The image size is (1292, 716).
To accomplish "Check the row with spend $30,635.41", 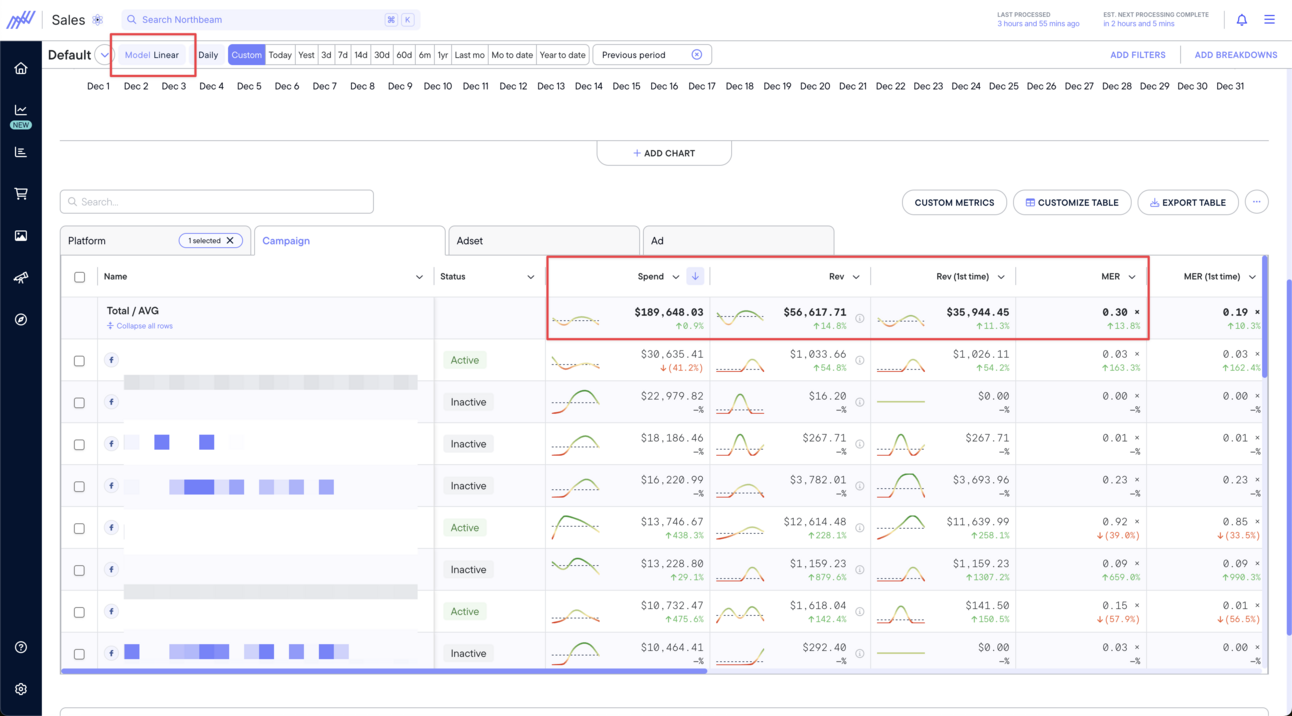I will 79,361.
